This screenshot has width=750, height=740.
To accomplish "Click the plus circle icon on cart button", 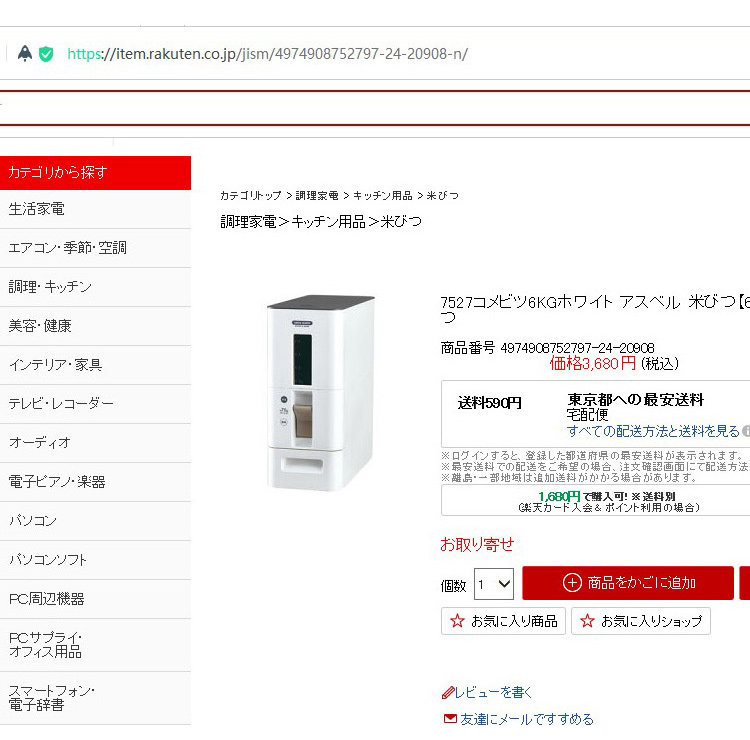I will (x=572, y=583).
